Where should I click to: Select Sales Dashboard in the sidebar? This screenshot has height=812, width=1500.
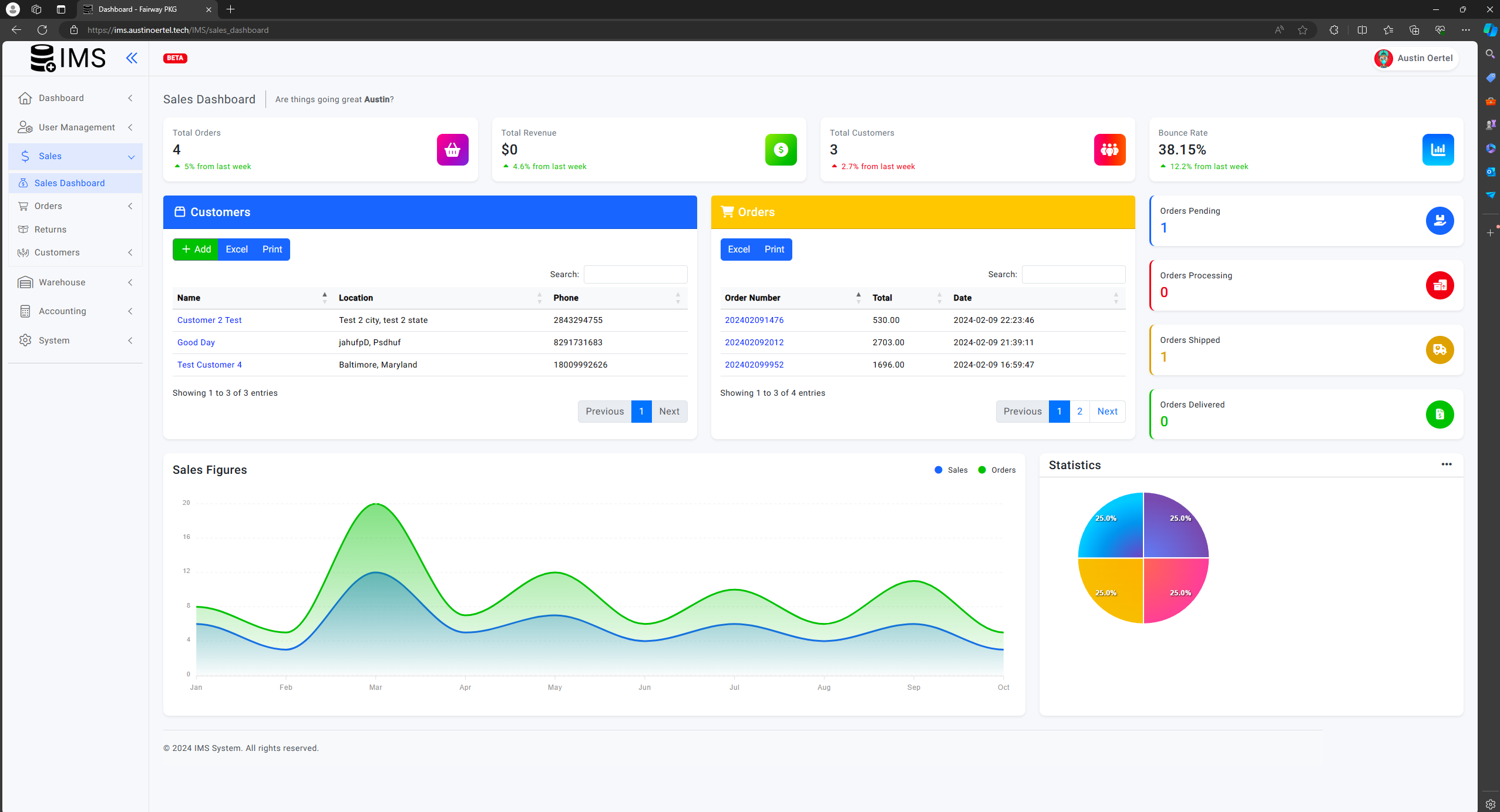[x=69, y=183]
